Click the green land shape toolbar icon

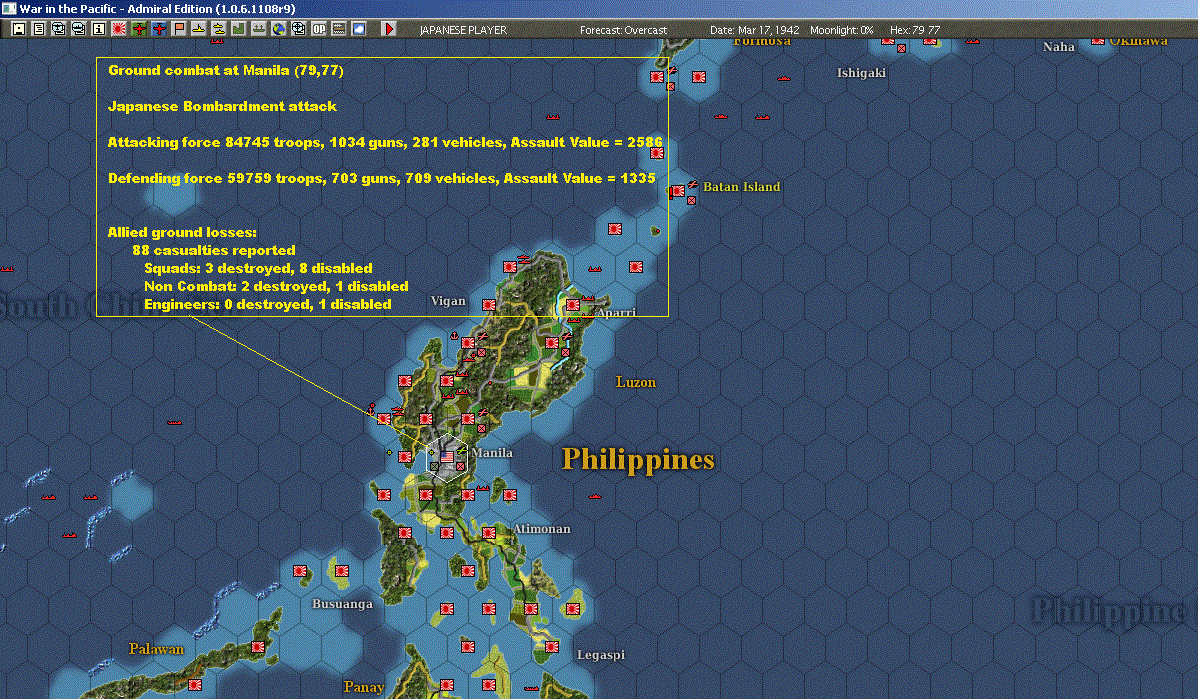pos(238,29)
